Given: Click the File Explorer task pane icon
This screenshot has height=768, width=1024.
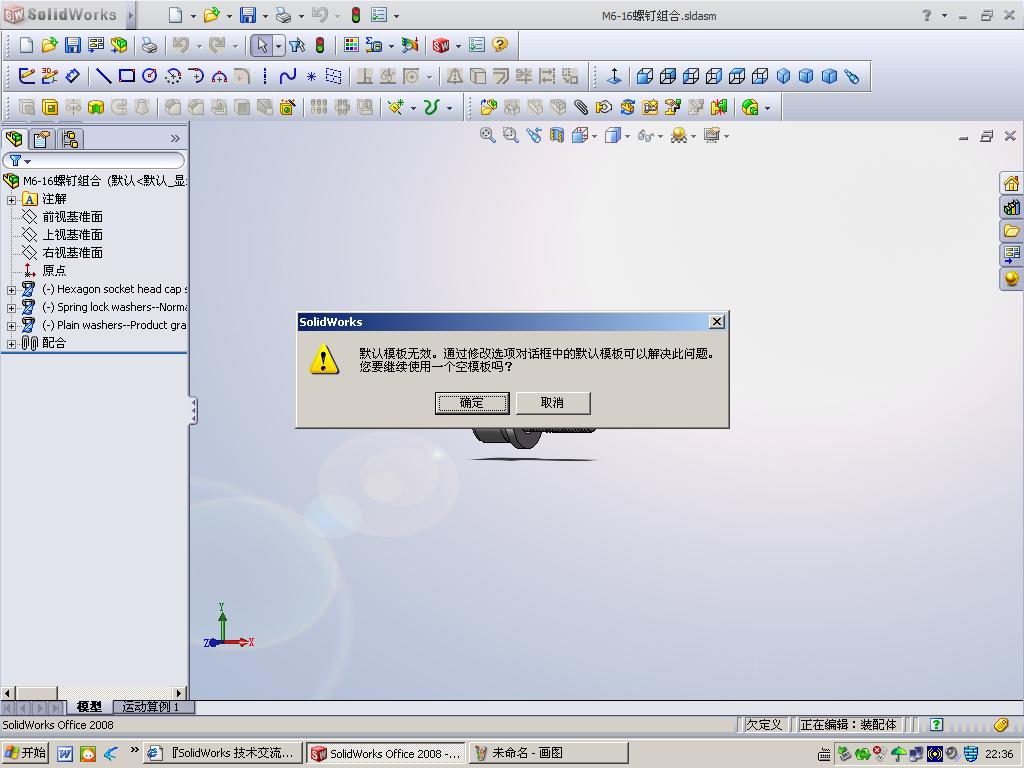Looking at the screenshot, I should coord(1011,231).
